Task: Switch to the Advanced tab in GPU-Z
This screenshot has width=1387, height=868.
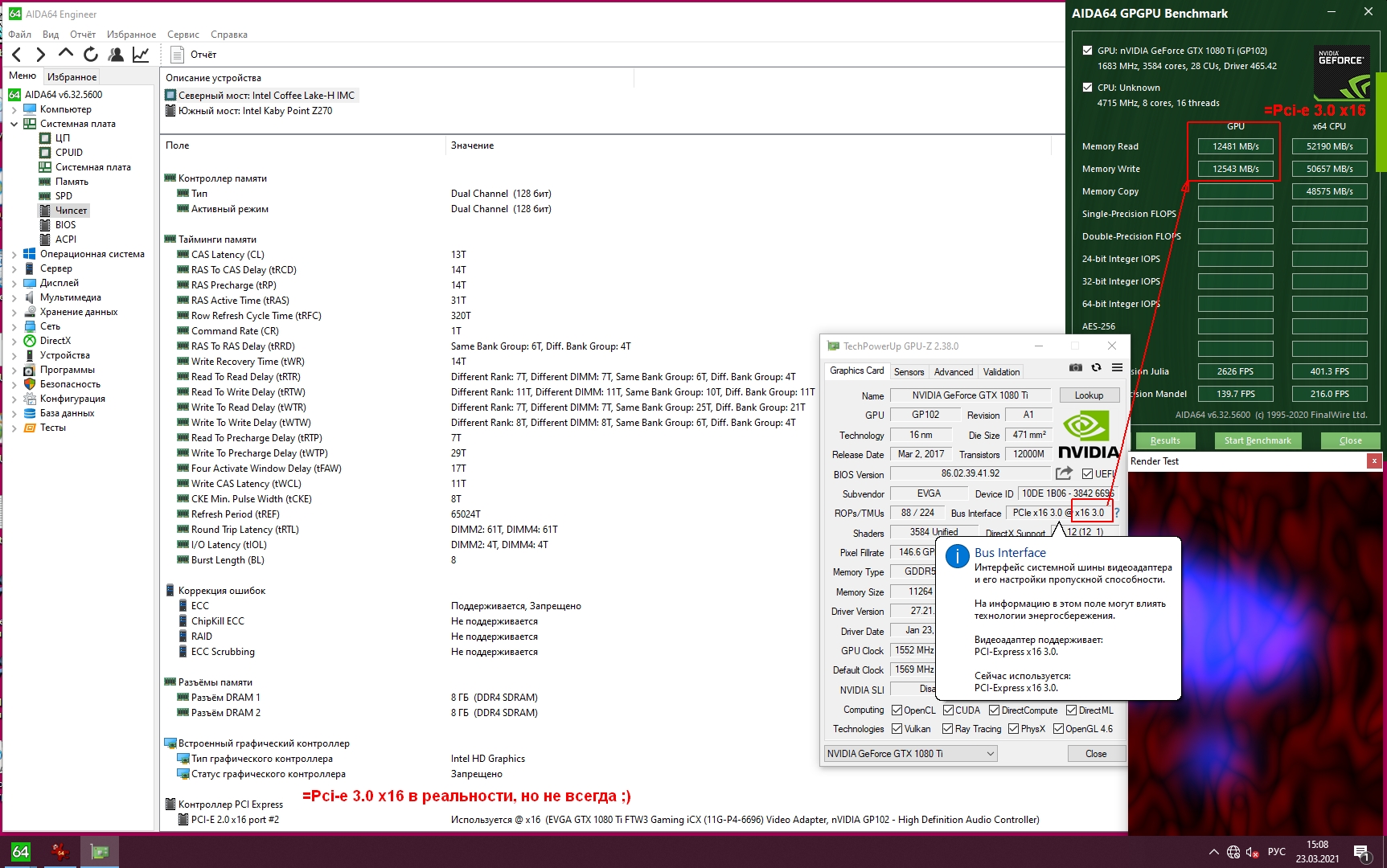Action: [954, 372]
